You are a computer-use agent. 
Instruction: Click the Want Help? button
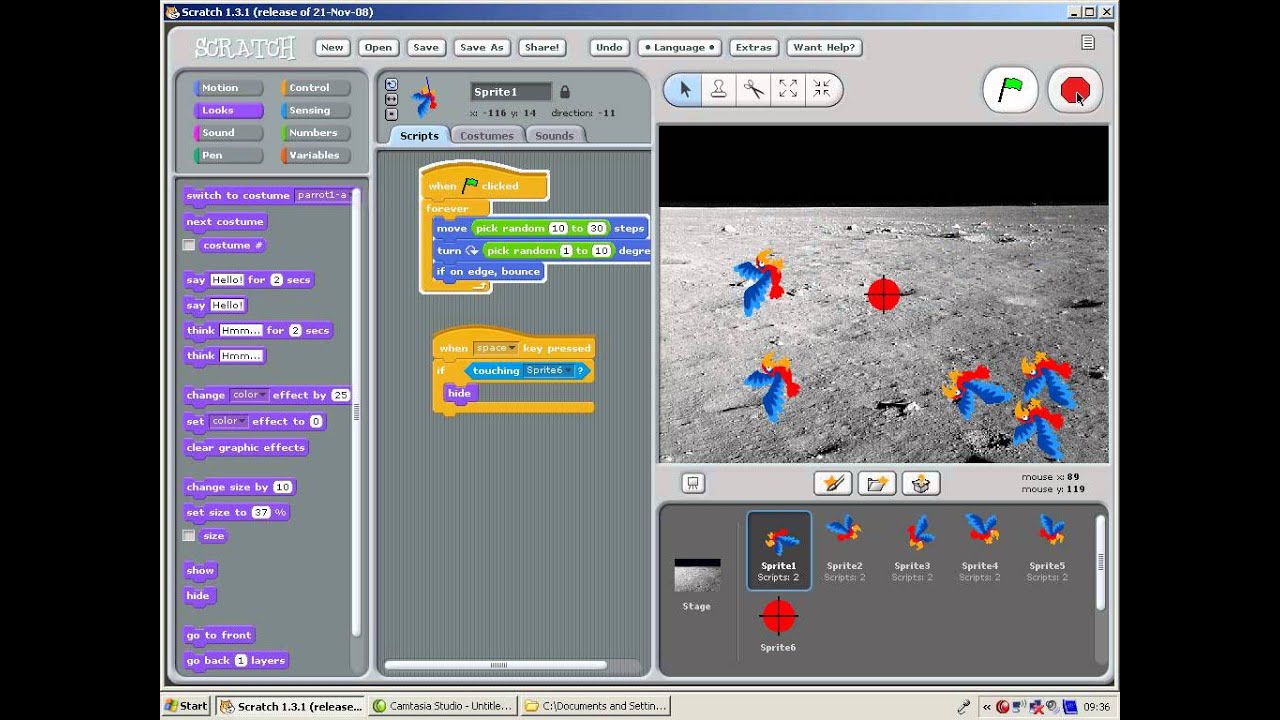[824, 47]
